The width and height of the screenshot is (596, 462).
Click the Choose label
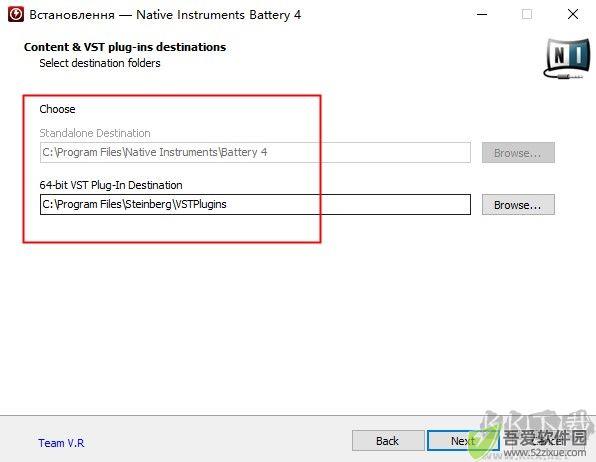click(x=57, y=109)
